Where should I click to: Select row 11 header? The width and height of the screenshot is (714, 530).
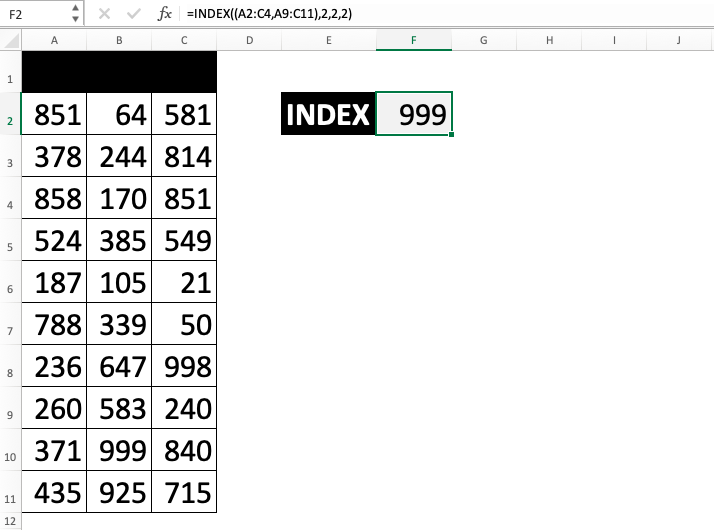point(10,492)
